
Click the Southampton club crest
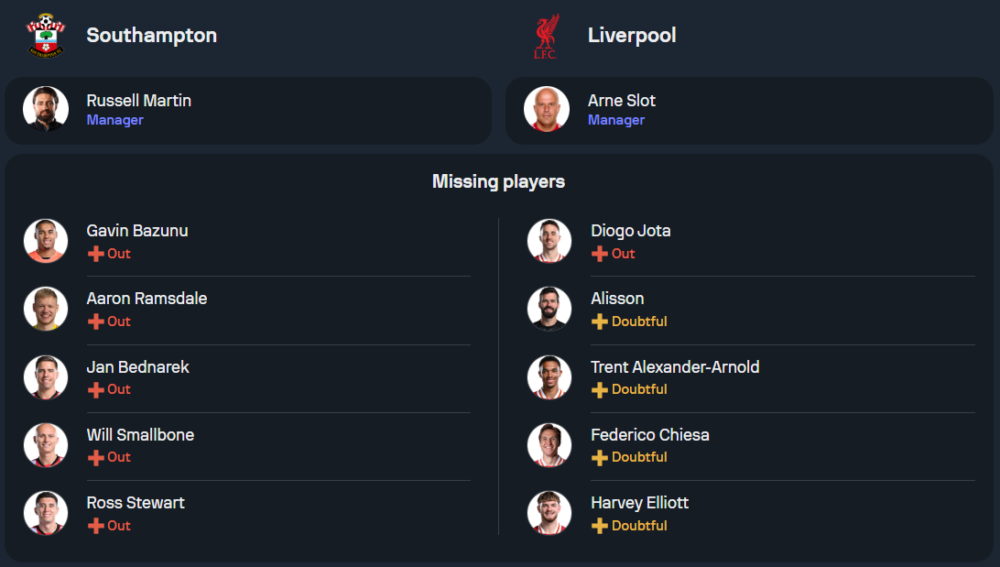pos(45,35)
